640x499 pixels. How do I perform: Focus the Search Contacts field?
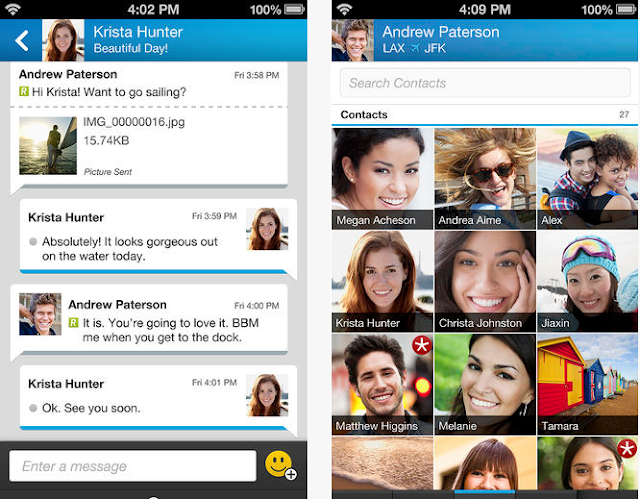coord(485,83)
